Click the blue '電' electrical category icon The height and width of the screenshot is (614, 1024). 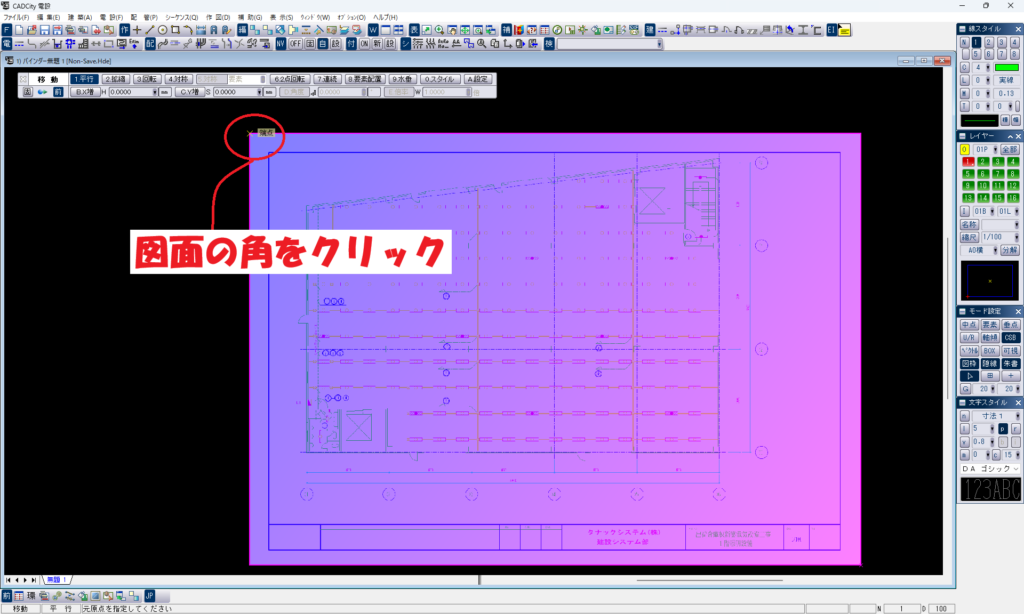point(7,44)
